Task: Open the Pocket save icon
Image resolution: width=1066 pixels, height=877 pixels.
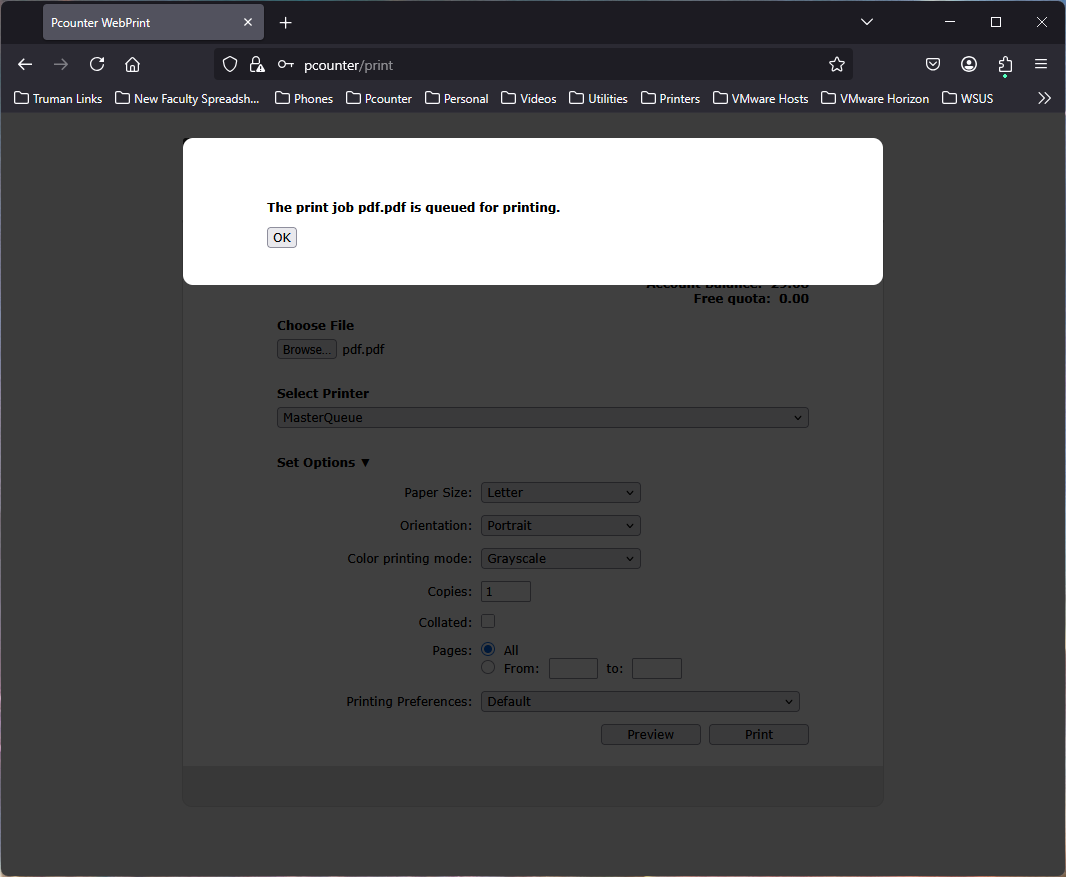Action: coord(933,65)
